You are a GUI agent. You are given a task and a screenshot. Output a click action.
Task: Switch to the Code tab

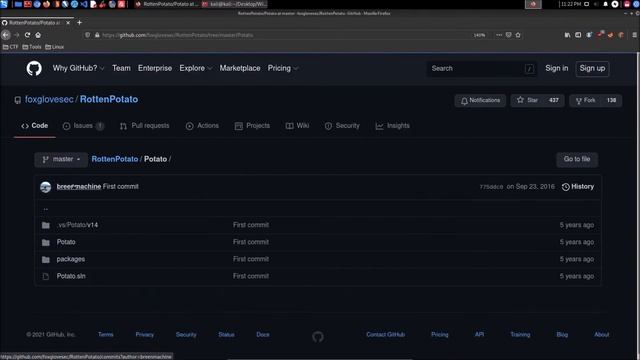(x=35, y=126)
